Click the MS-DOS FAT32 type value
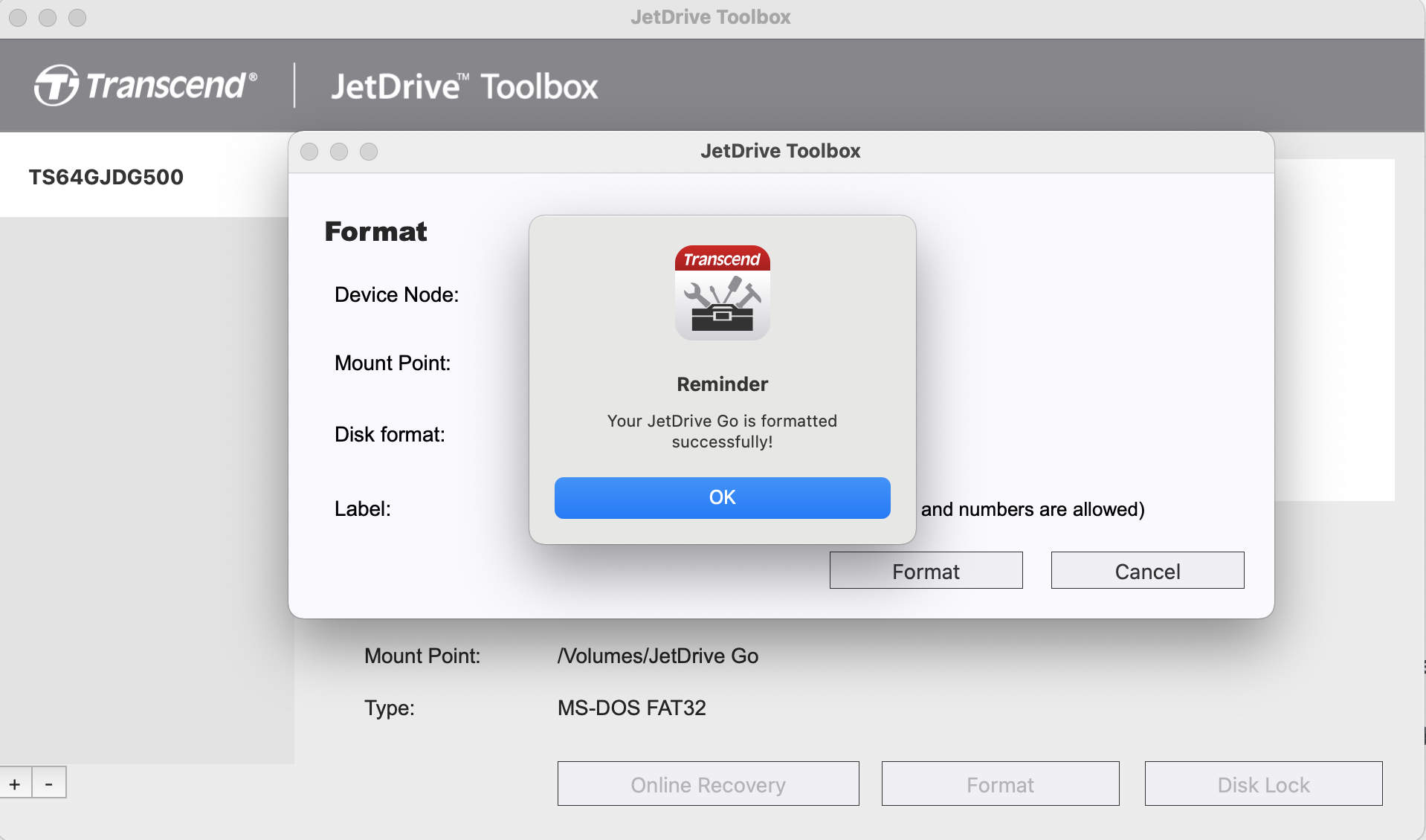This screenshot has height=840, width=1426. tap(631, 708)
